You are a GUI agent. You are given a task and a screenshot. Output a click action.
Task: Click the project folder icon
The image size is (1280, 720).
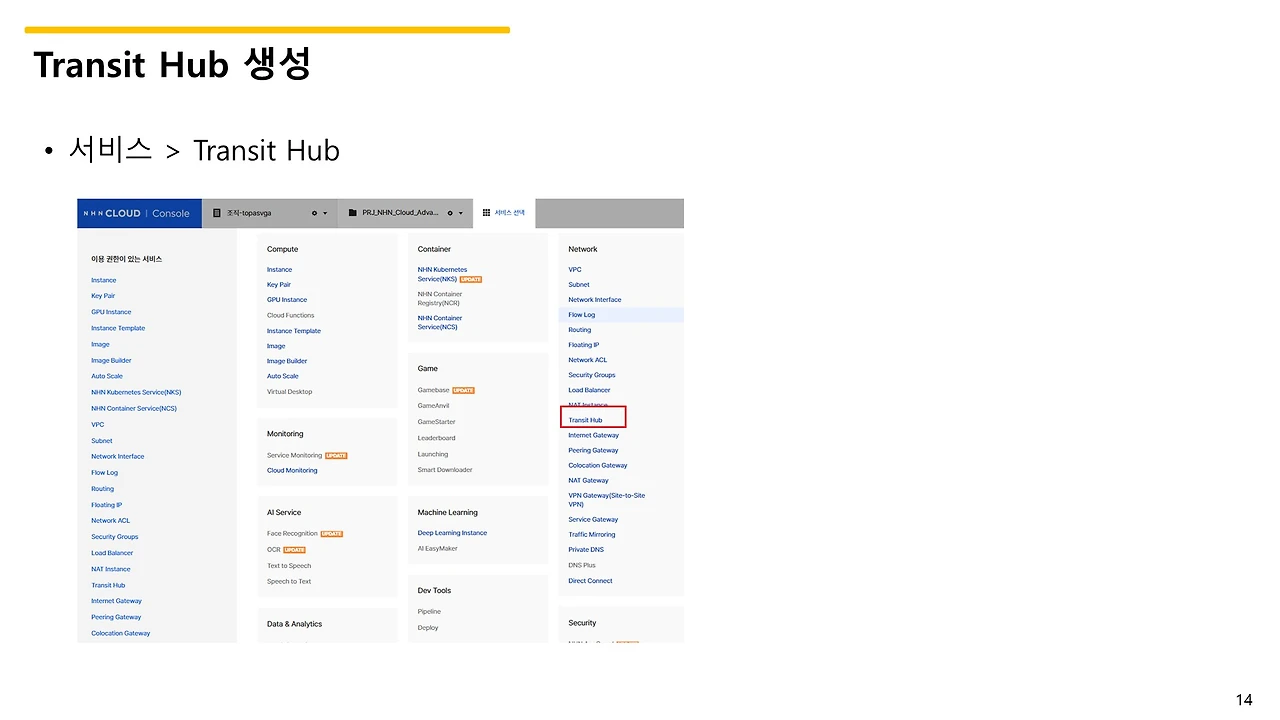(354, 213)
